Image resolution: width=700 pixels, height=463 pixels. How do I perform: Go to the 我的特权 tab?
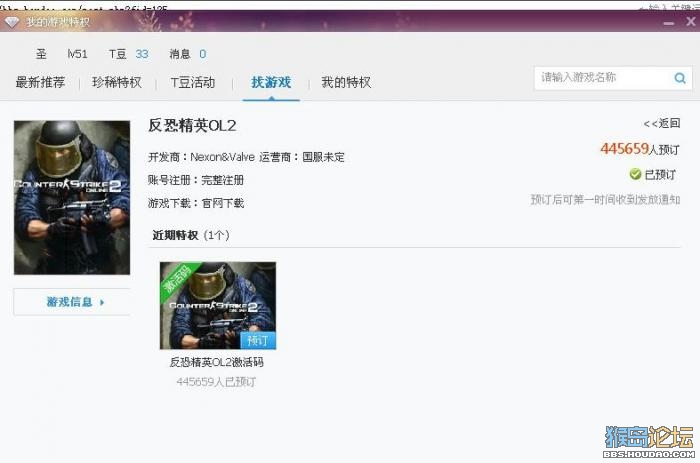tap(346, 82)
